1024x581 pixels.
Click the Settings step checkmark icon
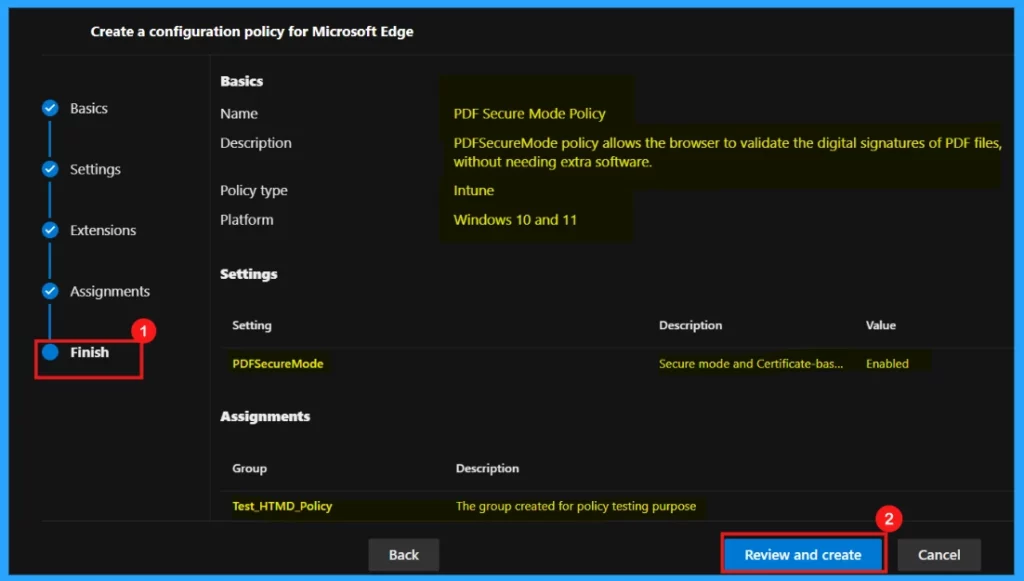[50, 169]
